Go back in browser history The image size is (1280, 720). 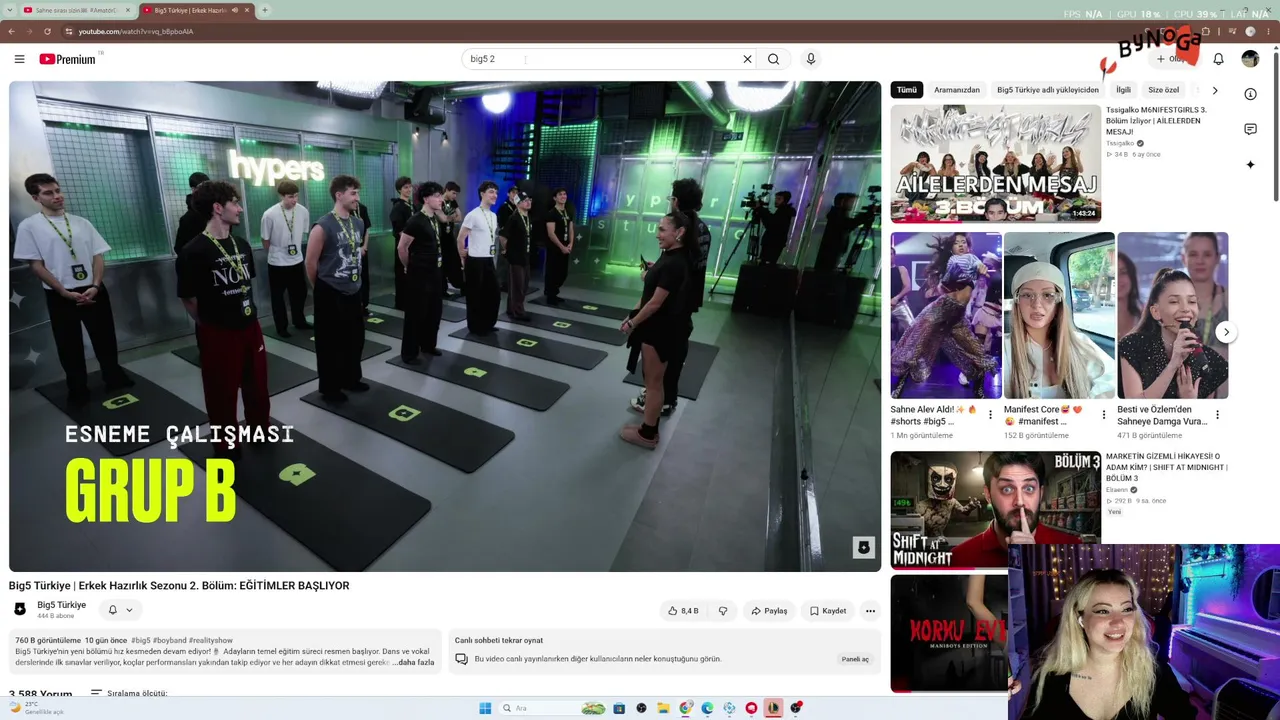click(12, 31)
